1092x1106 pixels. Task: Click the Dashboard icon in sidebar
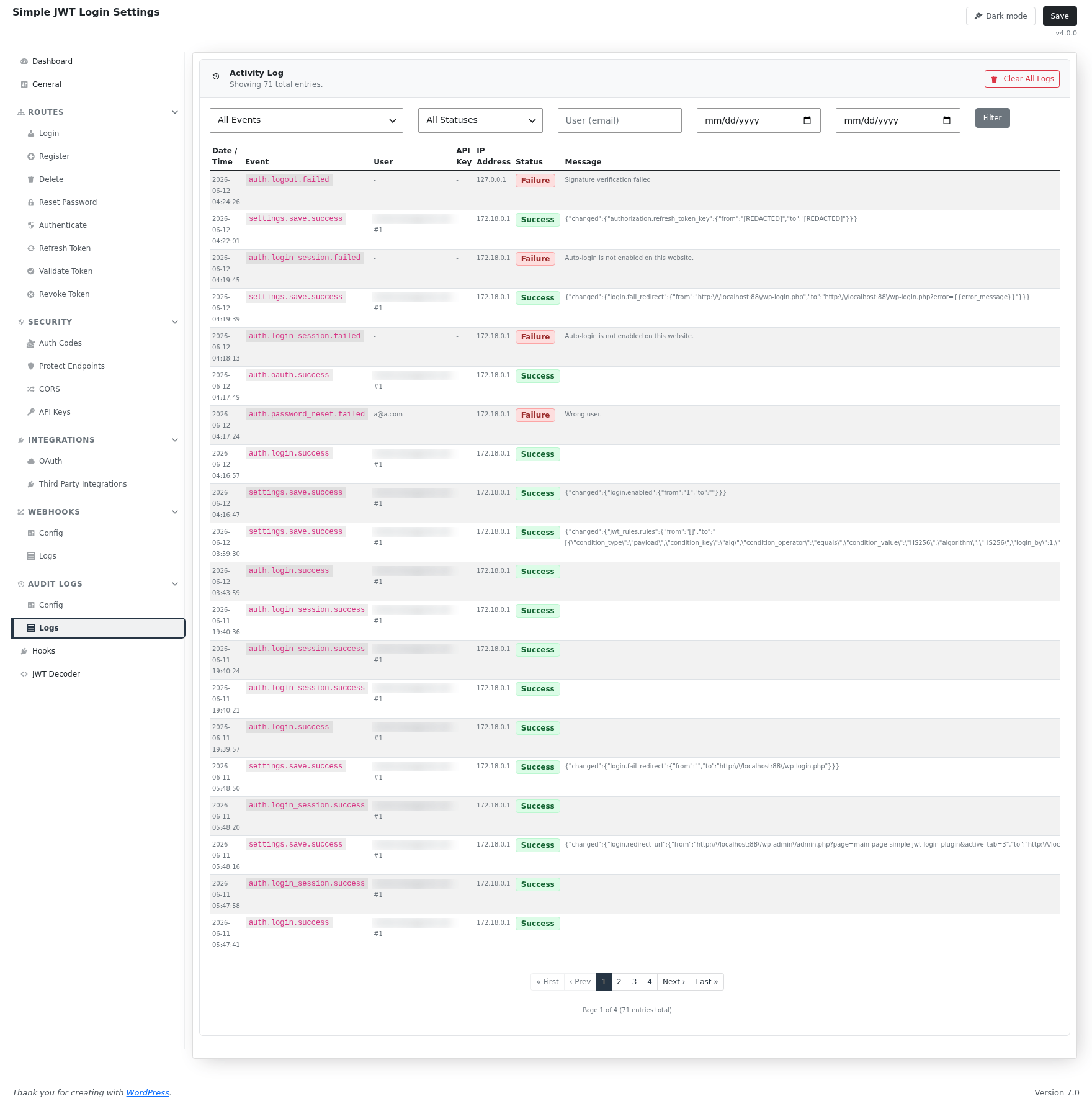click(24, 61)
